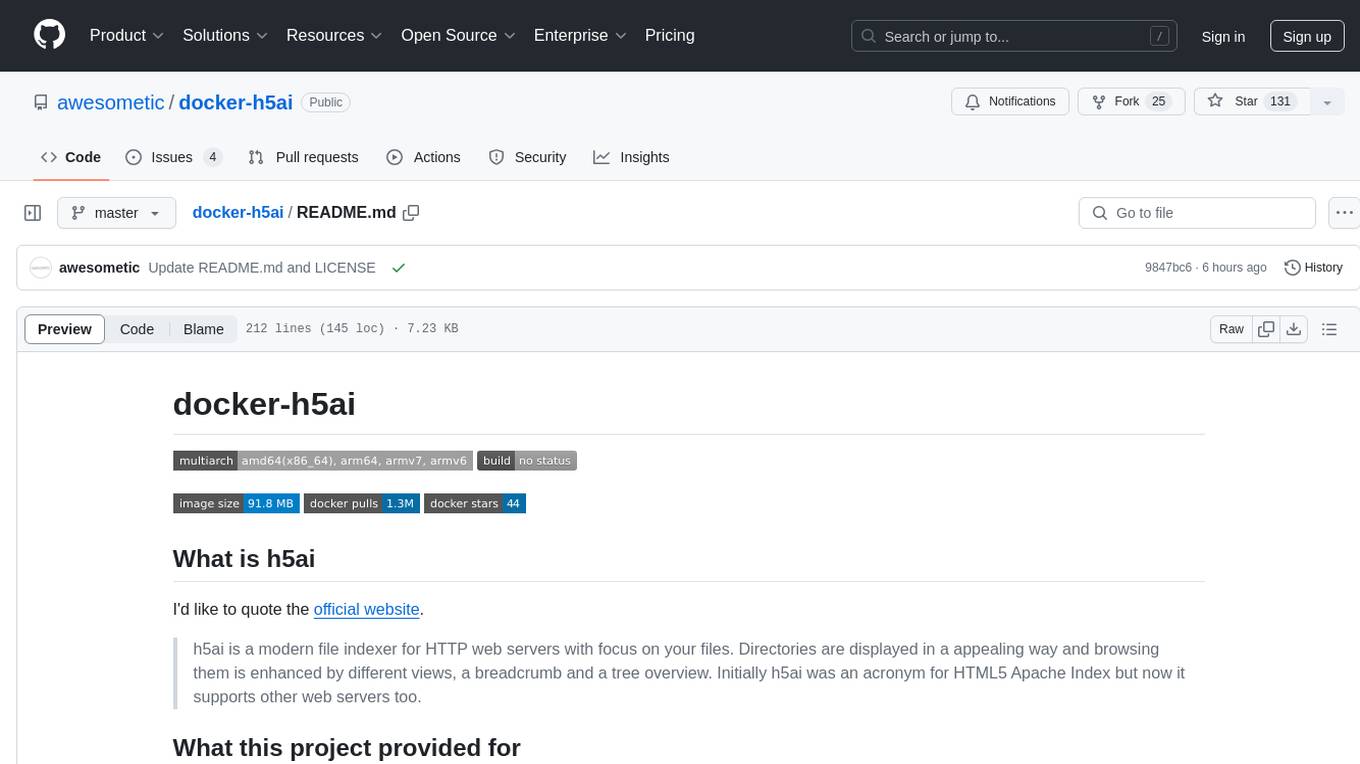Click the docker-h5ai main heading

(264, 404)
